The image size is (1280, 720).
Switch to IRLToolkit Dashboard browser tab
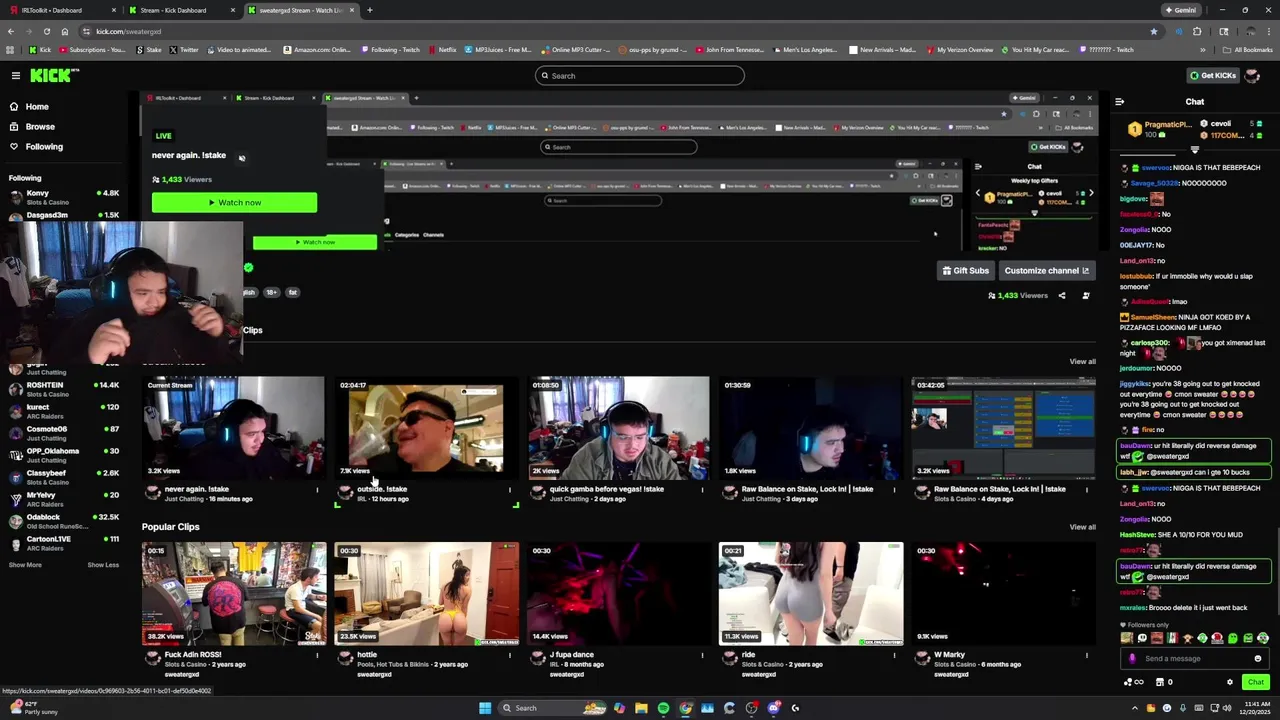(60, 10)
